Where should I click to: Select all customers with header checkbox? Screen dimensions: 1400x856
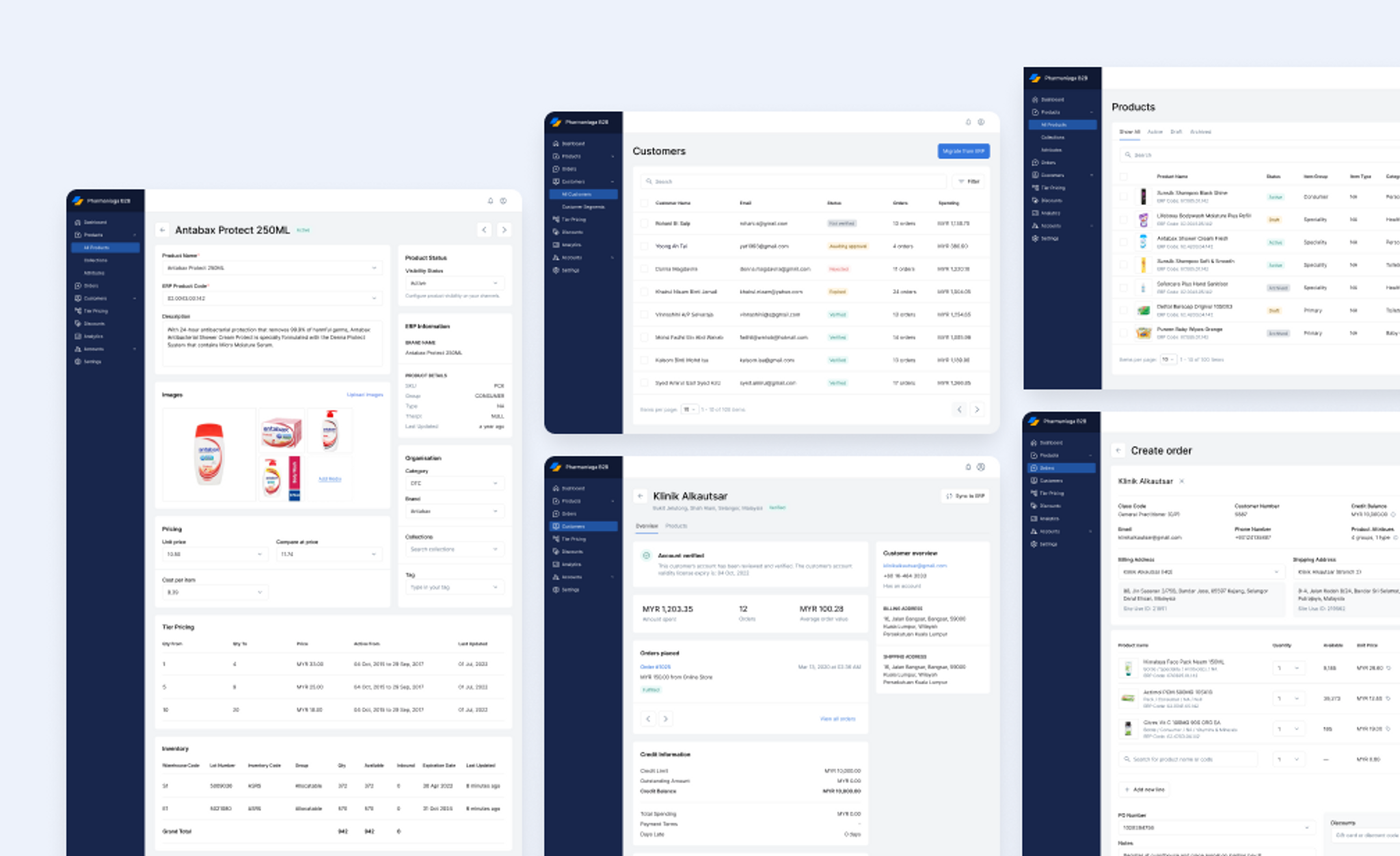point(644,203)
